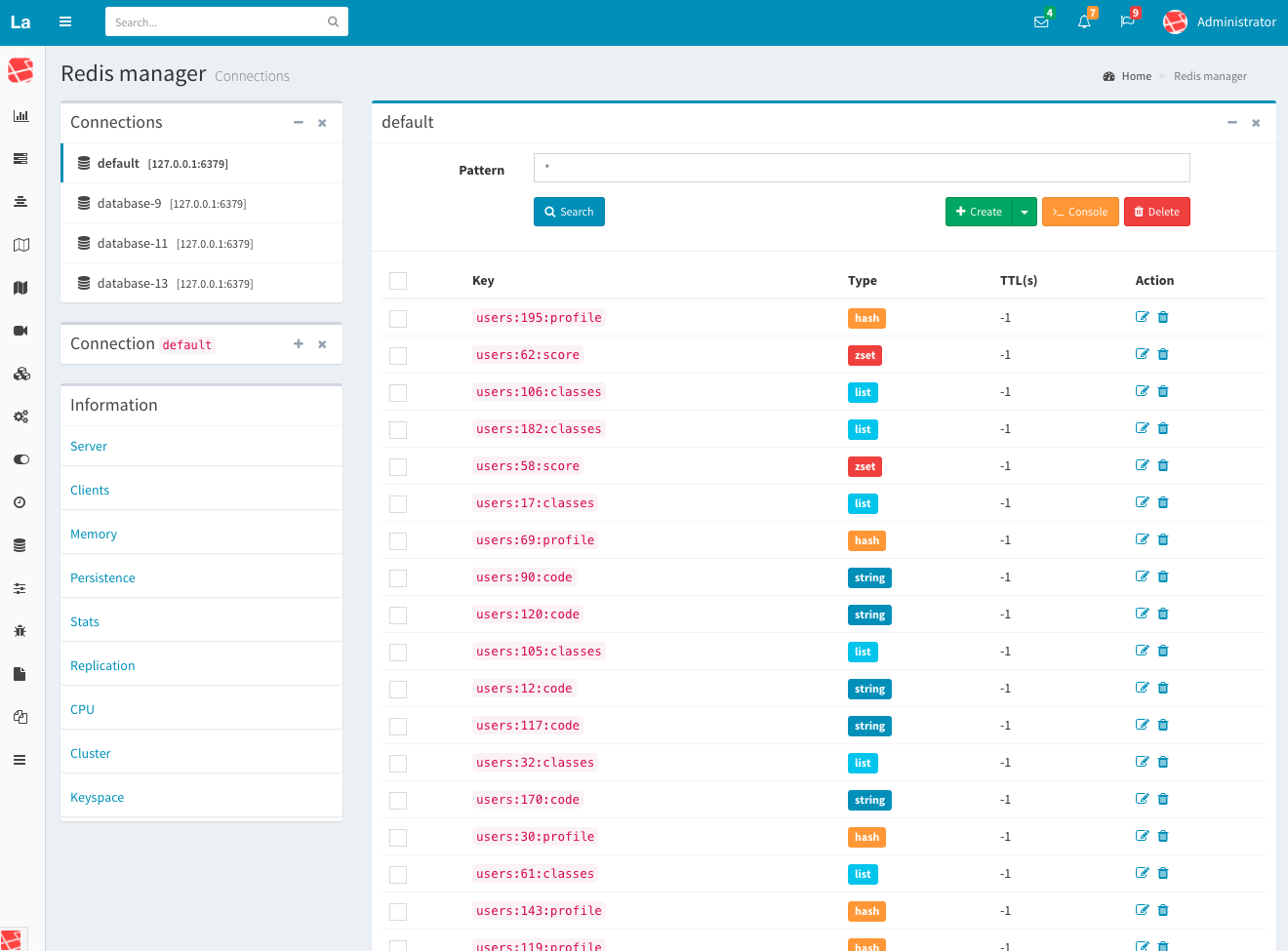This screenshot has height=951, width=1288.
Task: Edit the users:195:profile key
Action: (x=1142, y=317)
